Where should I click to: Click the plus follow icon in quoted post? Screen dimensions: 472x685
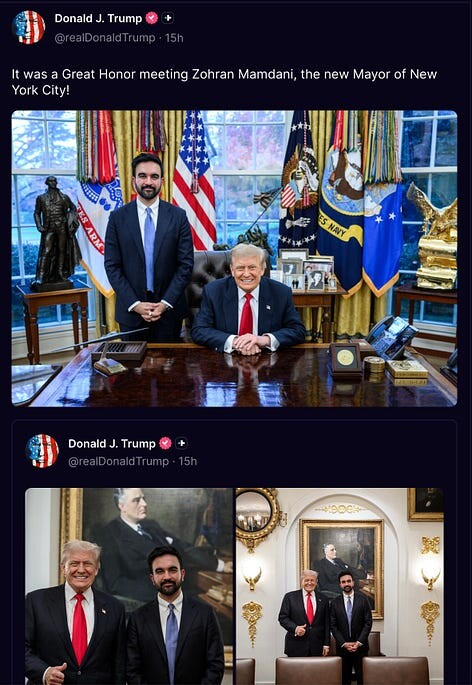coord(181,443)
